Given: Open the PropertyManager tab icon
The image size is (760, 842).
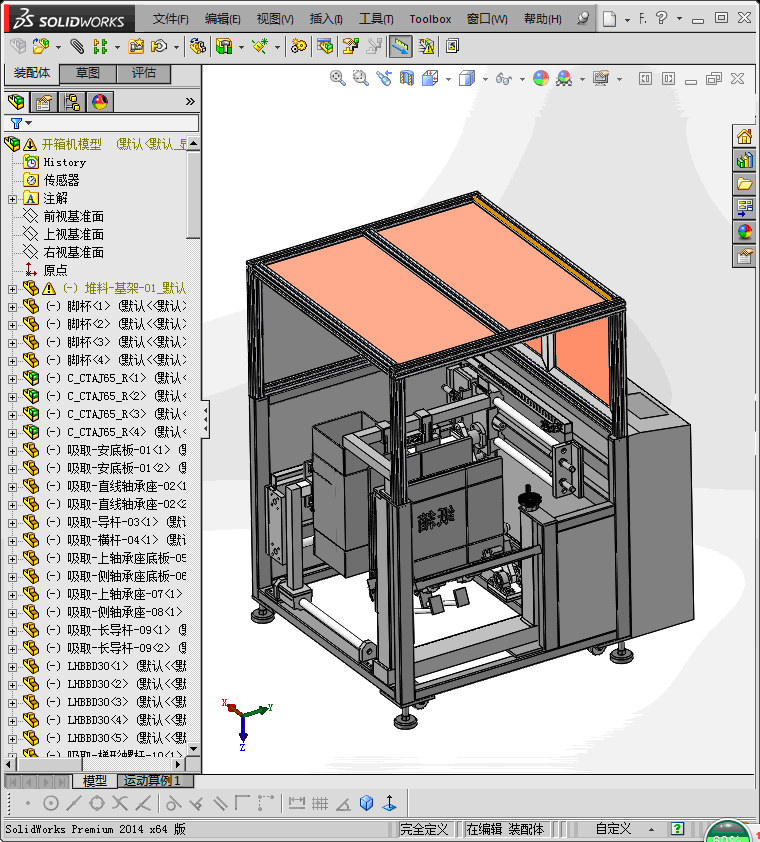Looking at the screenshot, I should point(44,101).
